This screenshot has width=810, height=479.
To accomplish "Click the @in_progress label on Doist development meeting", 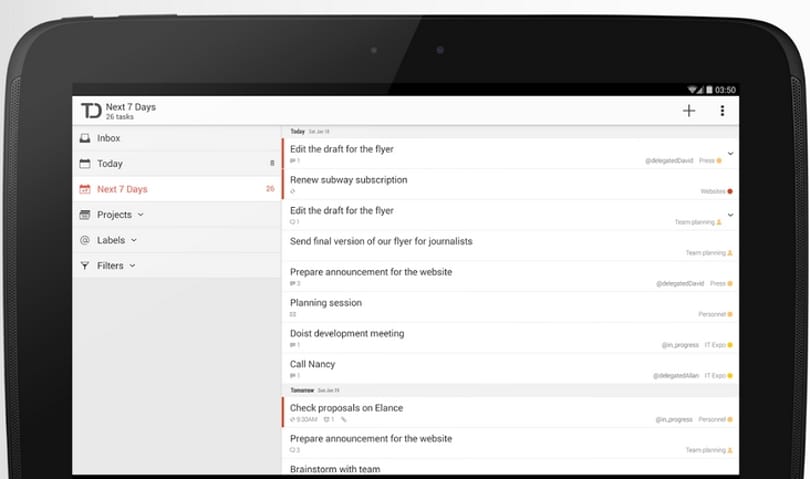I will [680, 345].
